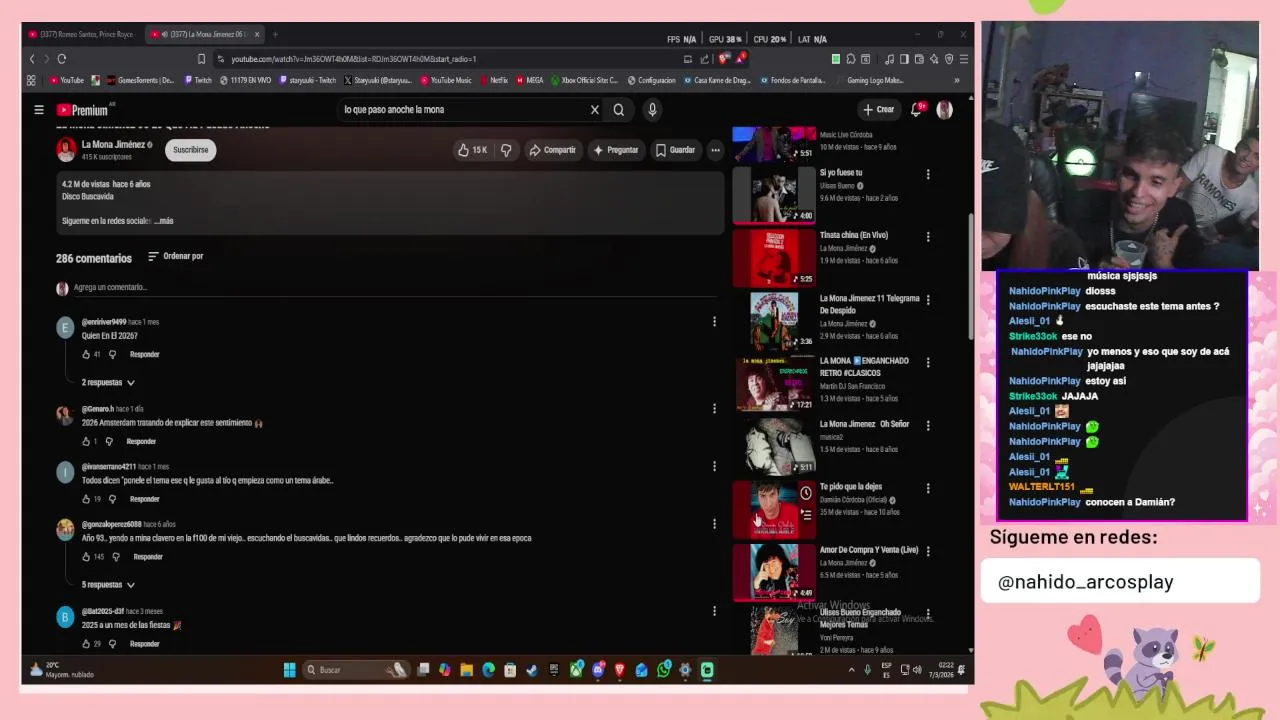
Task: Open a new browser tab
Action: click(x=275, y=34)
